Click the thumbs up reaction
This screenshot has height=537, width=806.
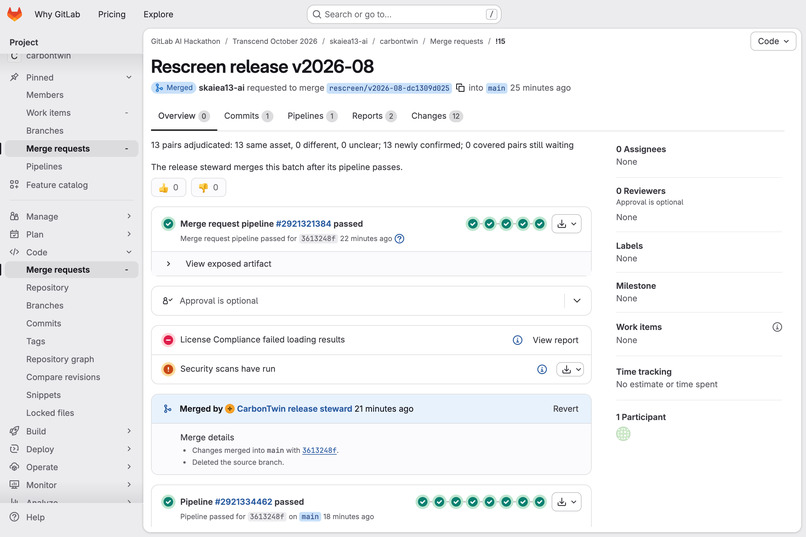[169, 188]
